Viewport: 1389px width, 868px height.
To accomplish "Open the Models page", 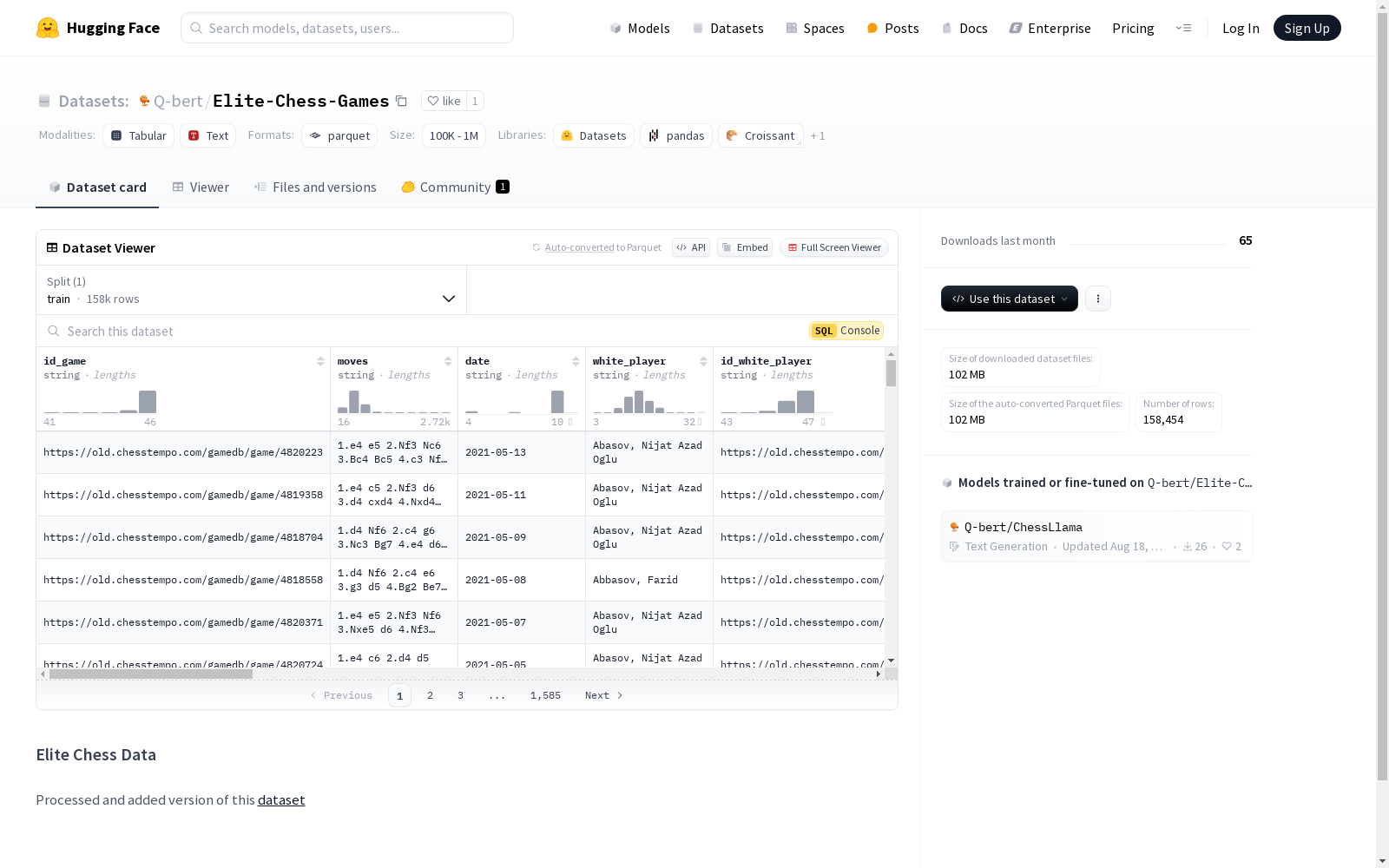I will [640, 28].
